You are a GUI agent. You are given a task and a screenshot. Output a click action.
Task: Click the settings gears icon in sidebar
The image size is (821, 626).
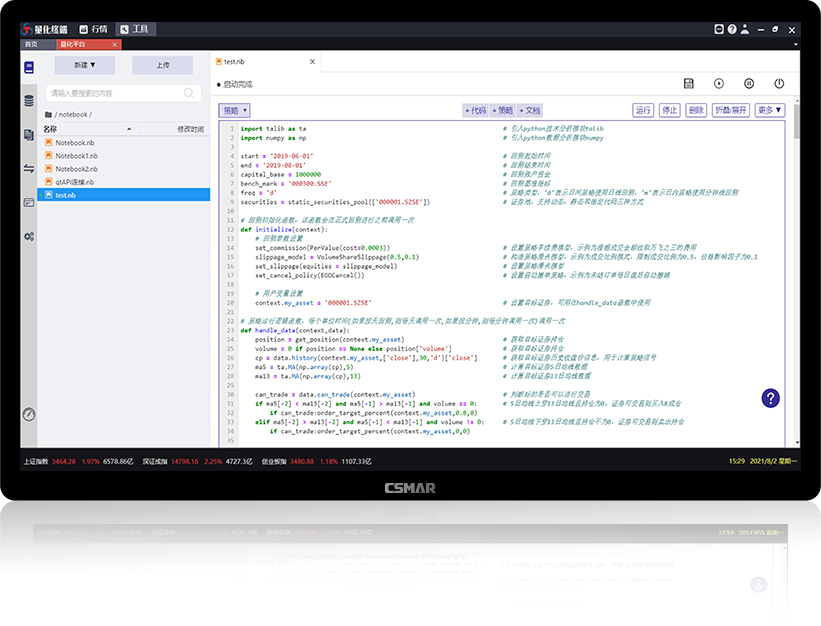(29, 236)
